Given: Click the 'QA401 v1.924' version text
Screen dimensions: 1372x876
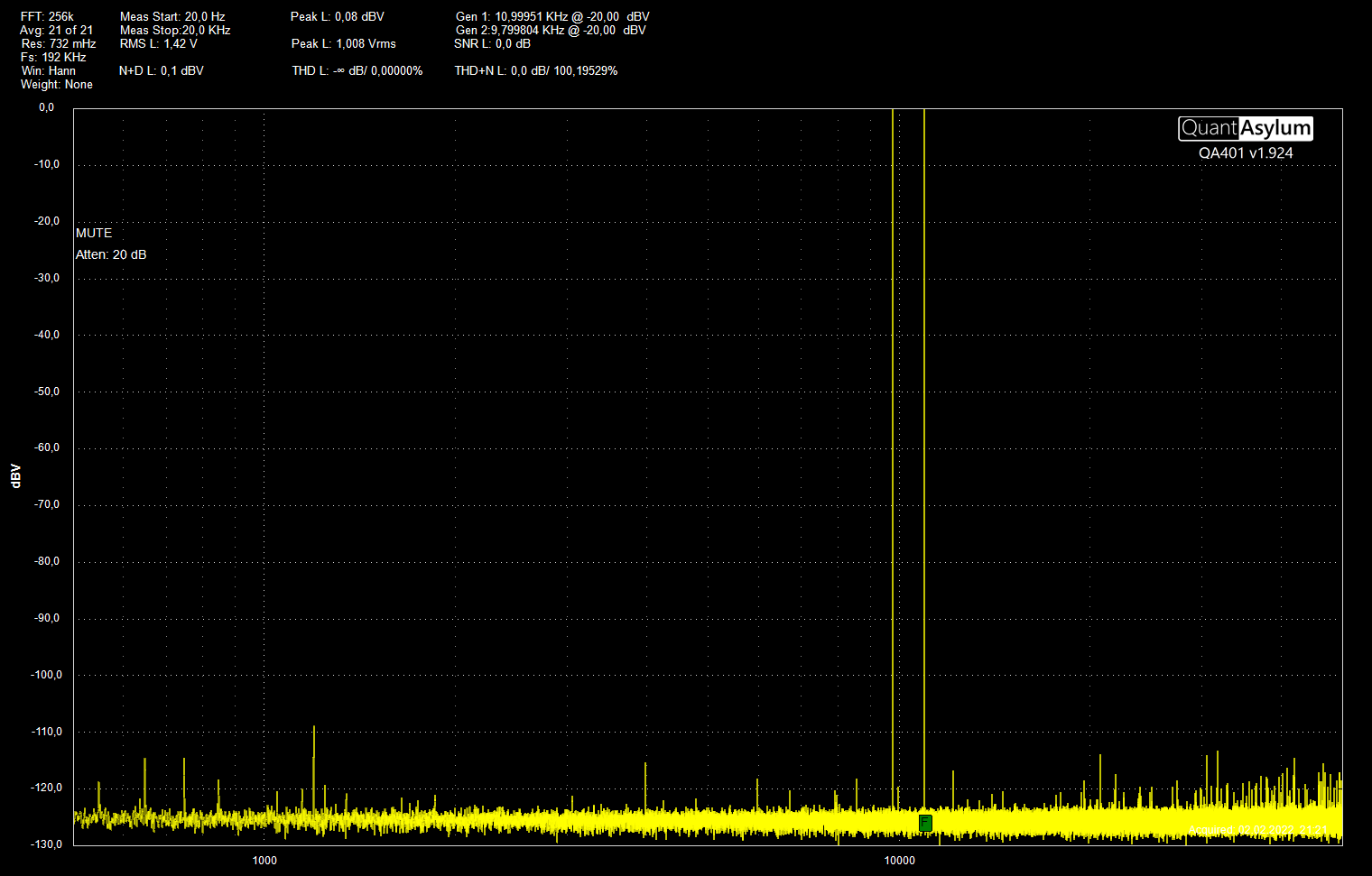Looking at the screenshot, I should [x=1246, y=153].
